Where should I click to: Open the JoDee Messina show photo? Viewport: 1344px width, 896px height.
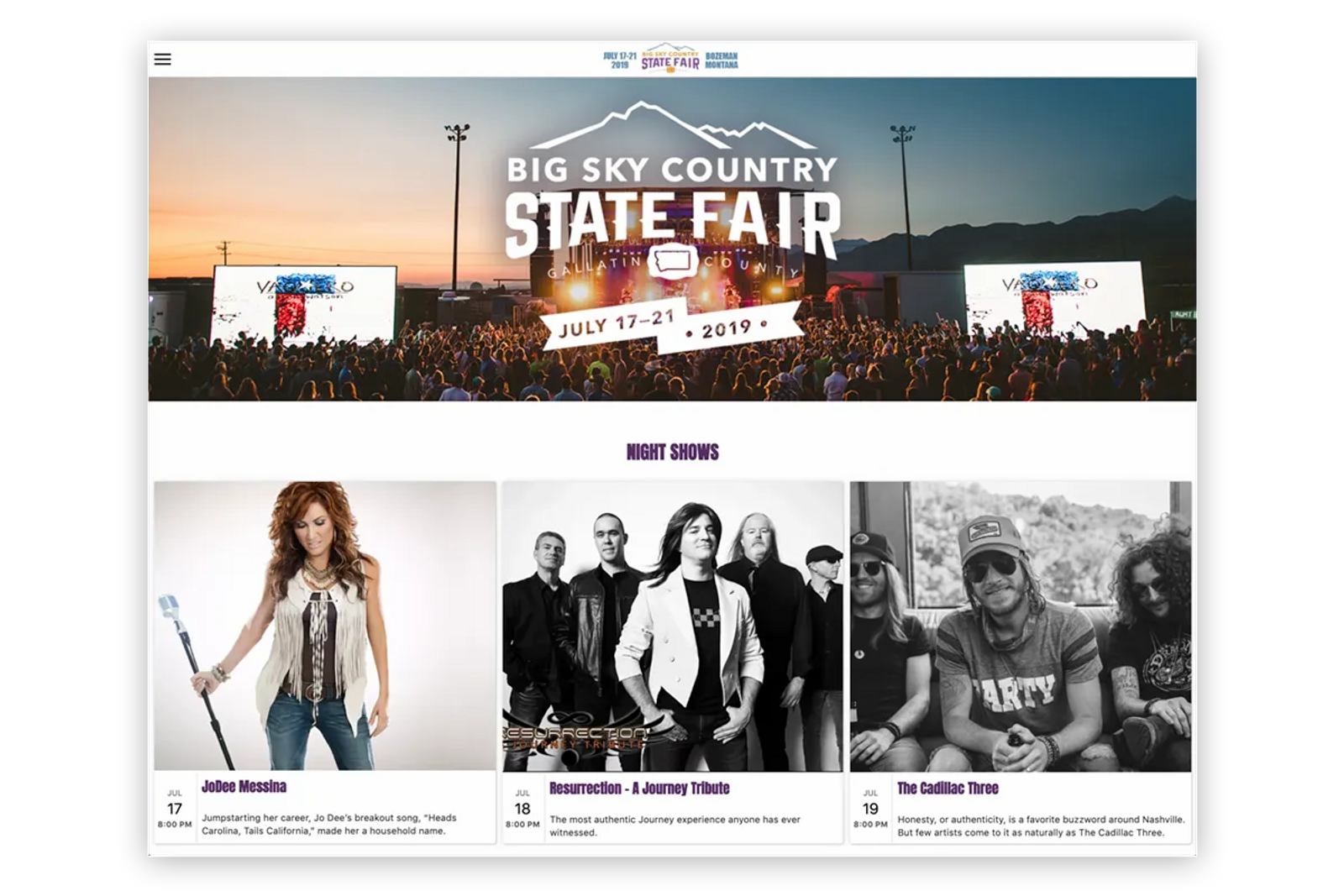(325, 626)
